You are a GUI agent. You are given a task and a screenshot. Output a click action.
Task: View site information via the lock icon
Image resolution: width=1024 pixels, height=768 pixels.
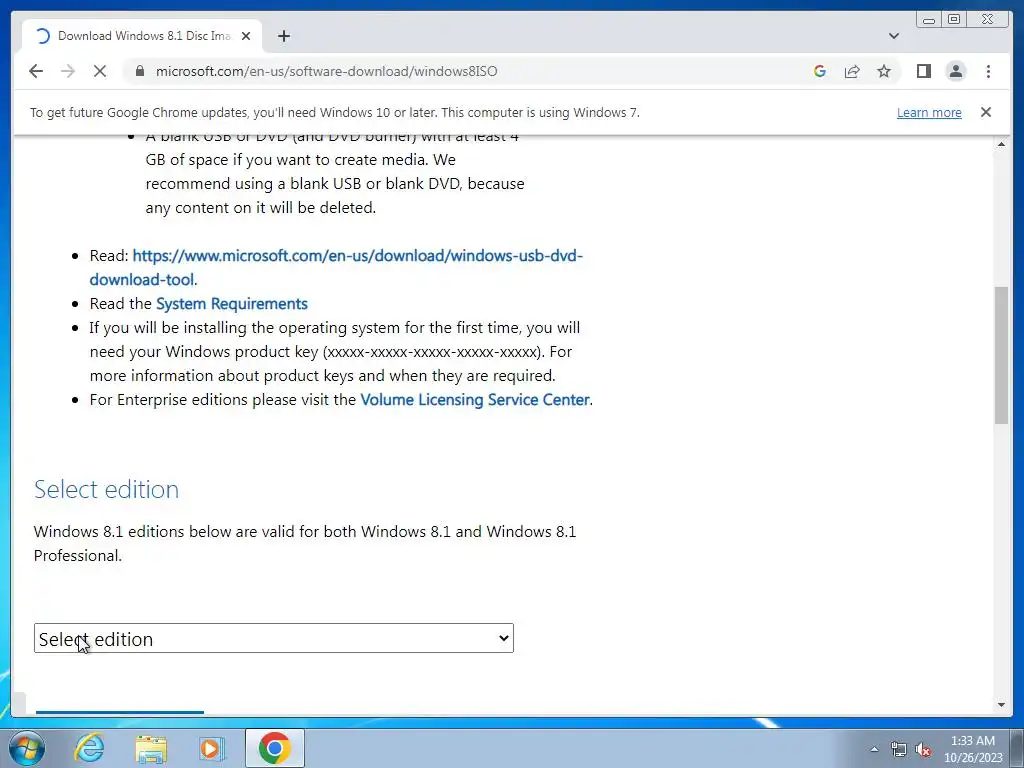[139, 71]
